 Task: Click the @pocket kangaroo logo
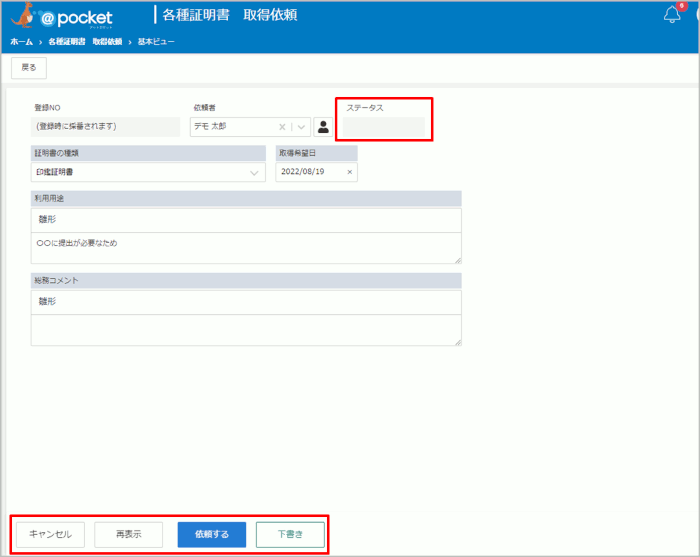point(62,17)
